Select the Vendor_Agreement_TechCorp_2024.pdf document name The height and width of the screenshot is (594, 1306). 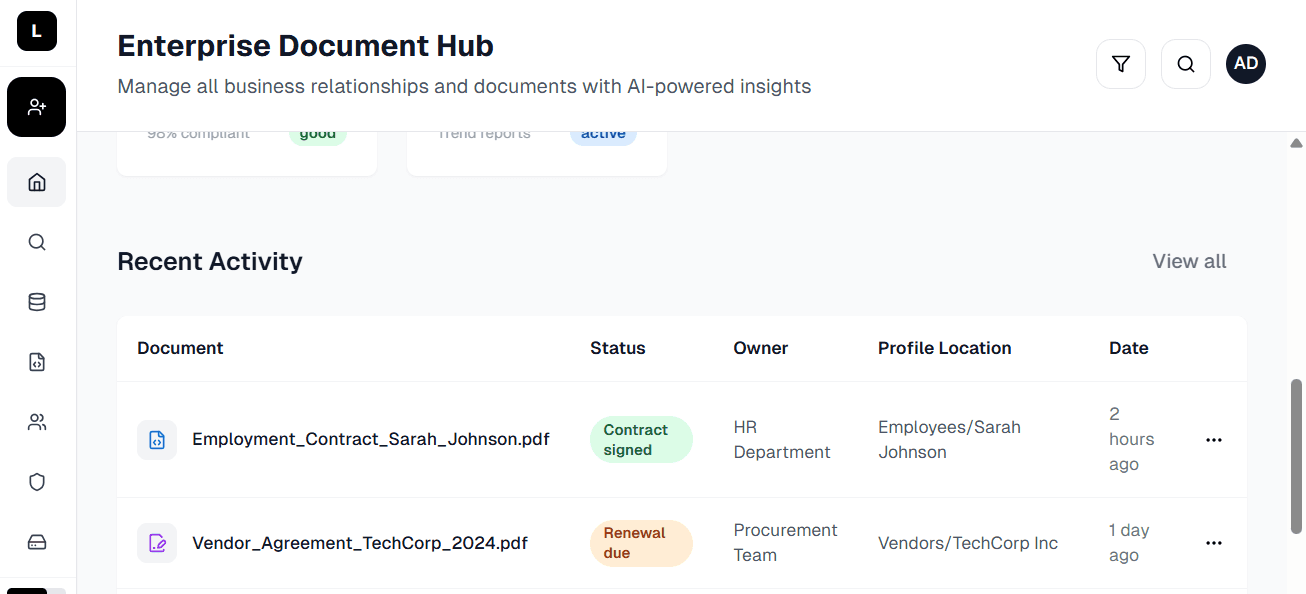360,542
